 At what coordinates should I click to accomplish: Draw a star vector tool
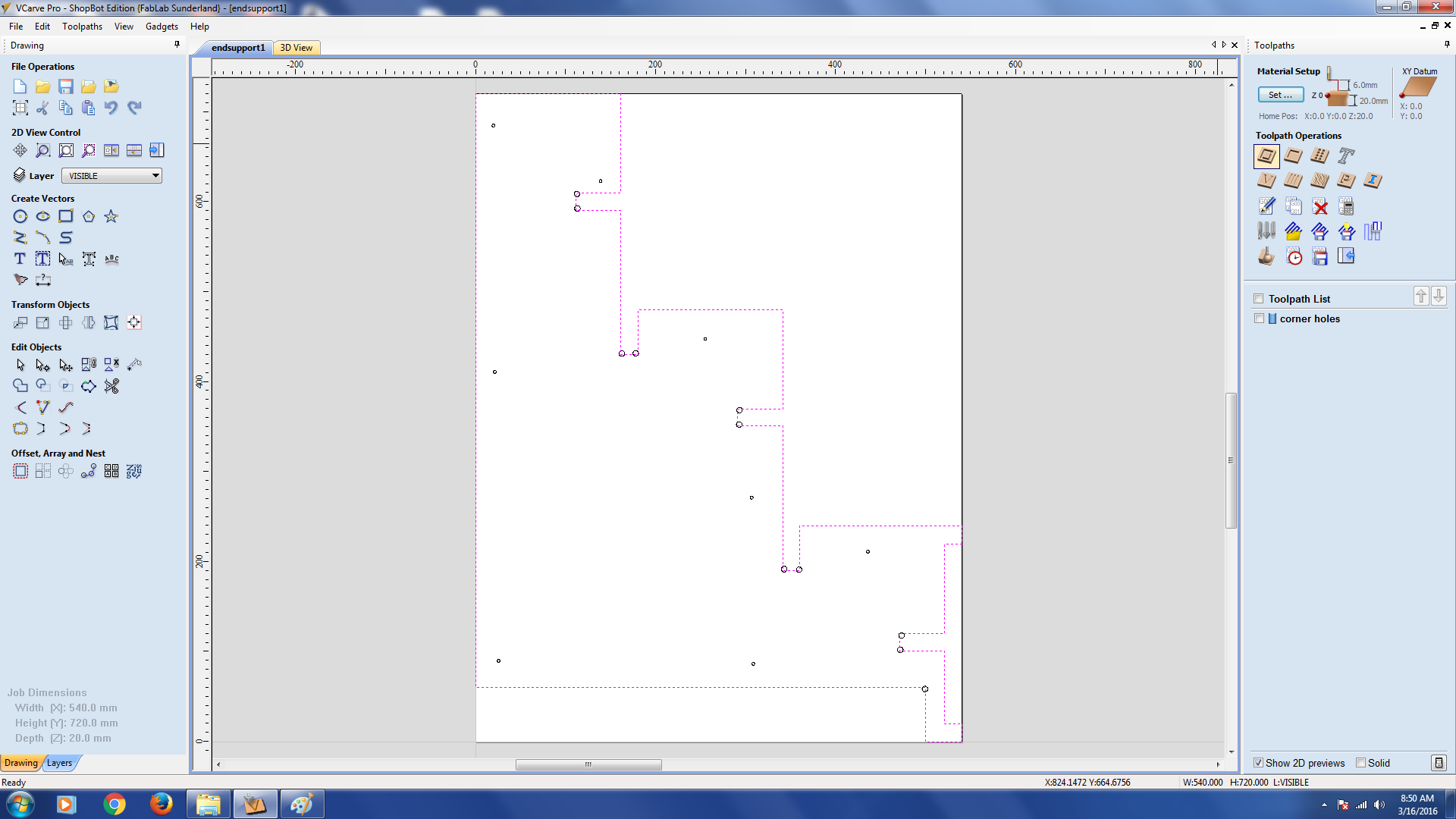coord(111,217)
